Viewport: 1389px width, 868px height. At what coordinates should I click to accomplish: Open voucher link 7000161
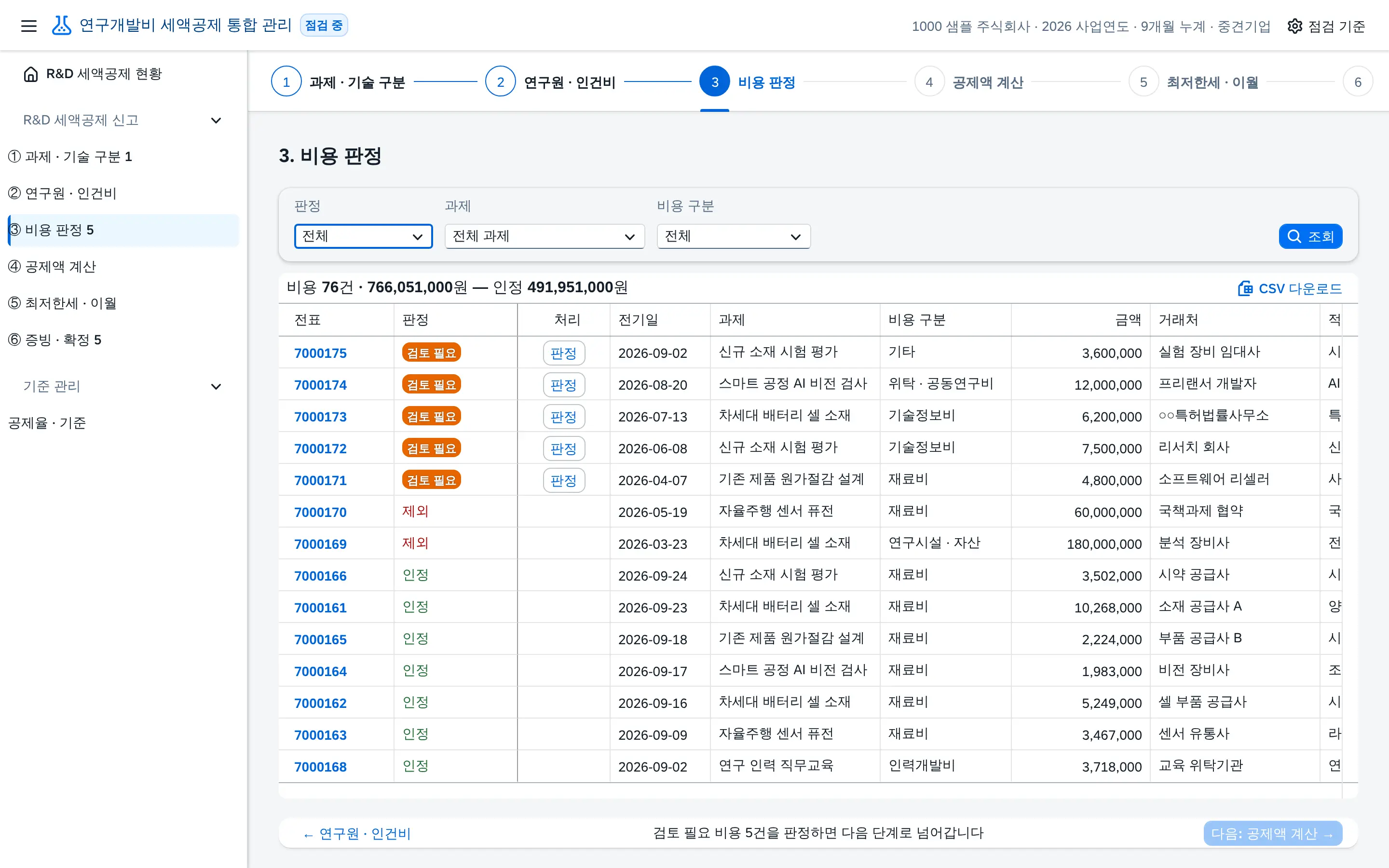[320, 608]
